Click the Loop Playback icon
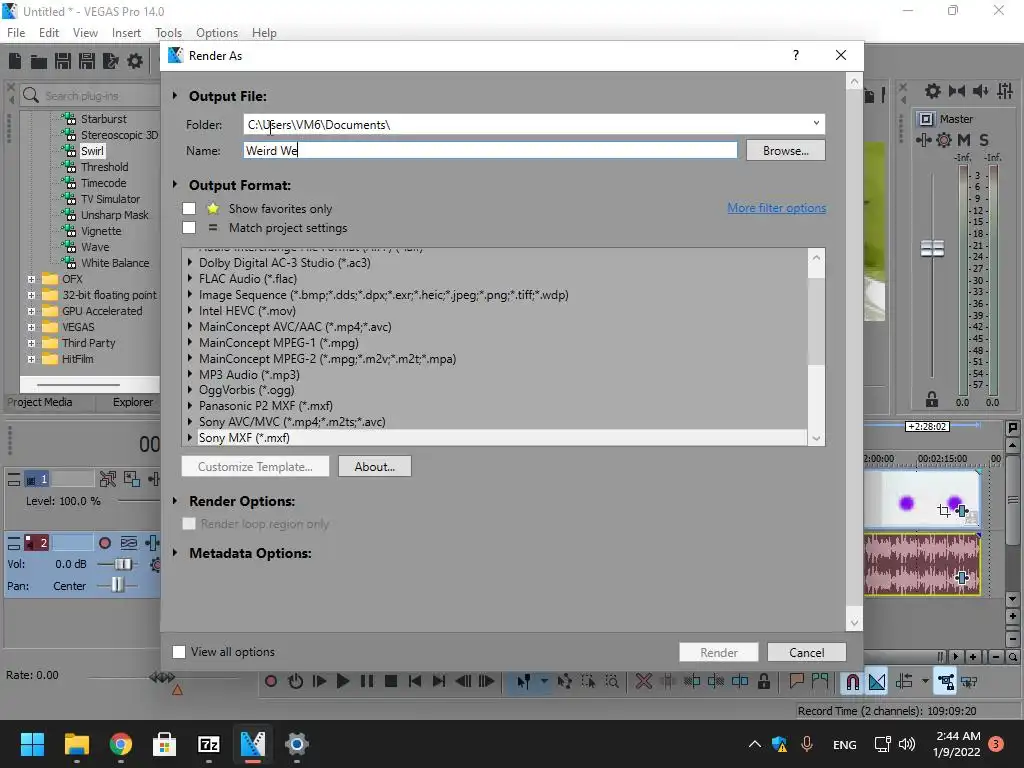 click(x=295, y=681)
